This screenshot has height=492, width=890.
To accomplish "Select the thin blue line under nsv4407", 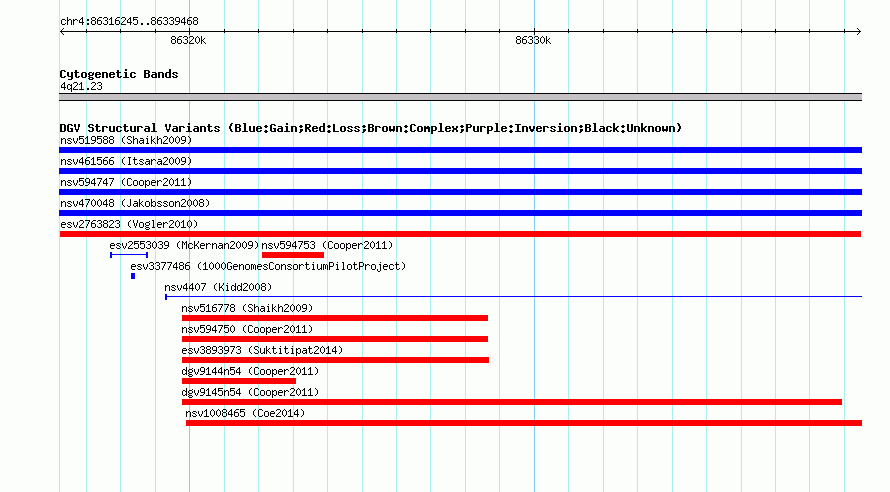I will [513, 297].
